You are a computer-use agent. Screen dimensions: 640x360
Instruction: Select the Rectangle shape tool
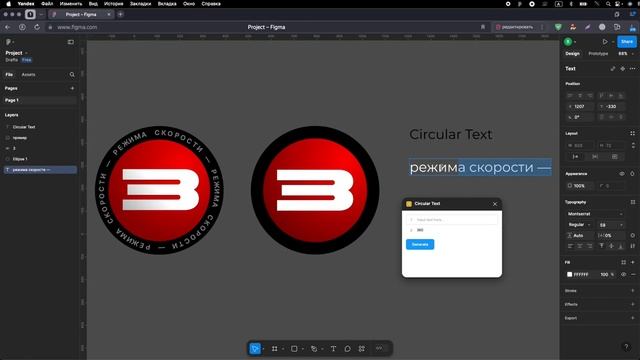tap(294, 349)
